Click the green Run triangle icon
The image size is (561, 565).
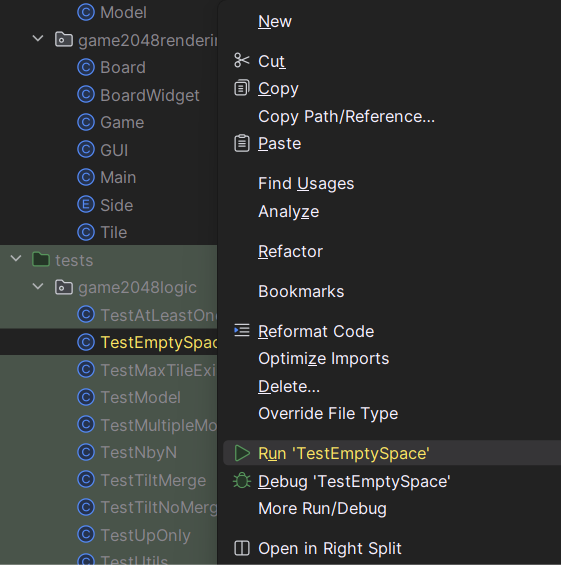click(x=242, y=453)
